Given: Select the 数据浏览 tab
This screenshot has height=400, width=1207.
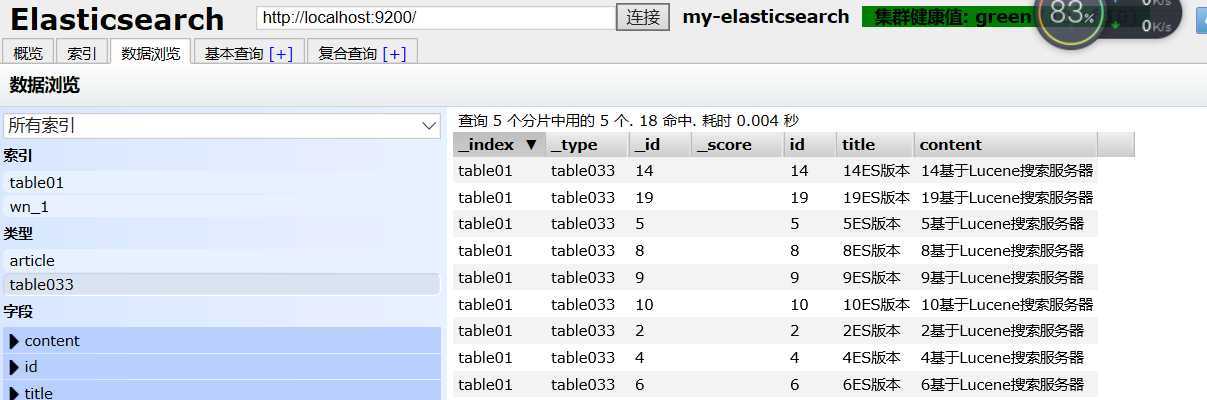Looking at the screenshot, I should pos(151,53).
